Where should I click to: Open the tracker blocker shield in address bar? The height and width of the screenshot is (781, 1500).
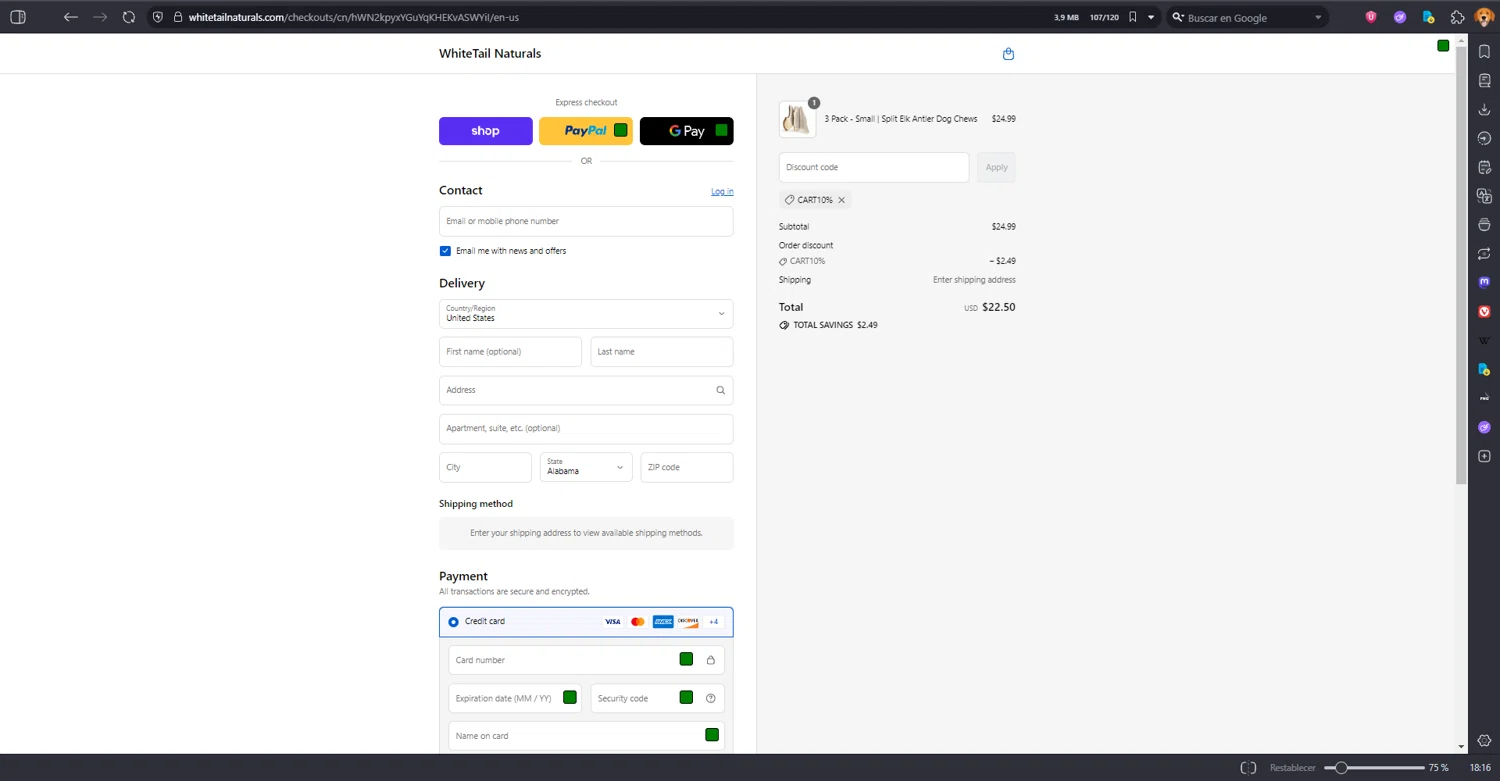tap(158, 17)
